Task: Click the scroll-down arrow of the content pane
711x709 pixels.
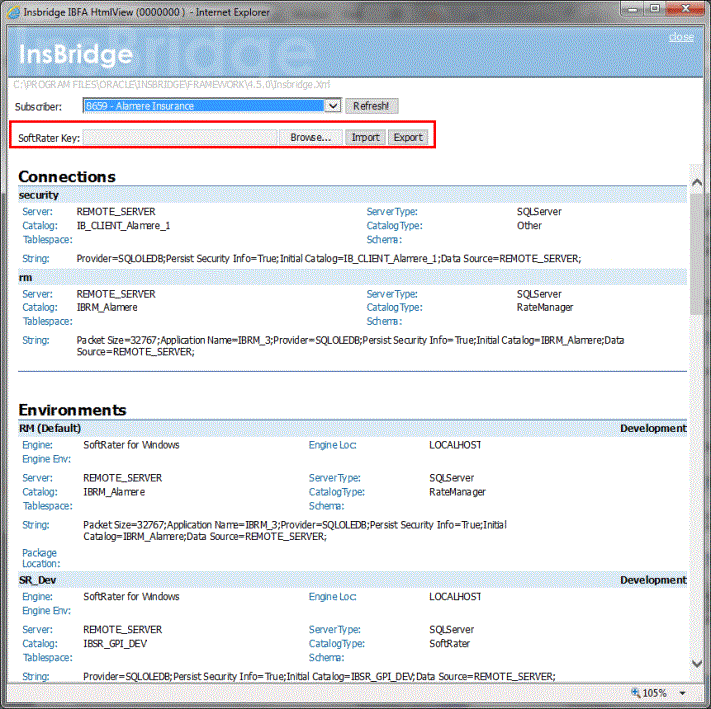Action: coord(697,663)
